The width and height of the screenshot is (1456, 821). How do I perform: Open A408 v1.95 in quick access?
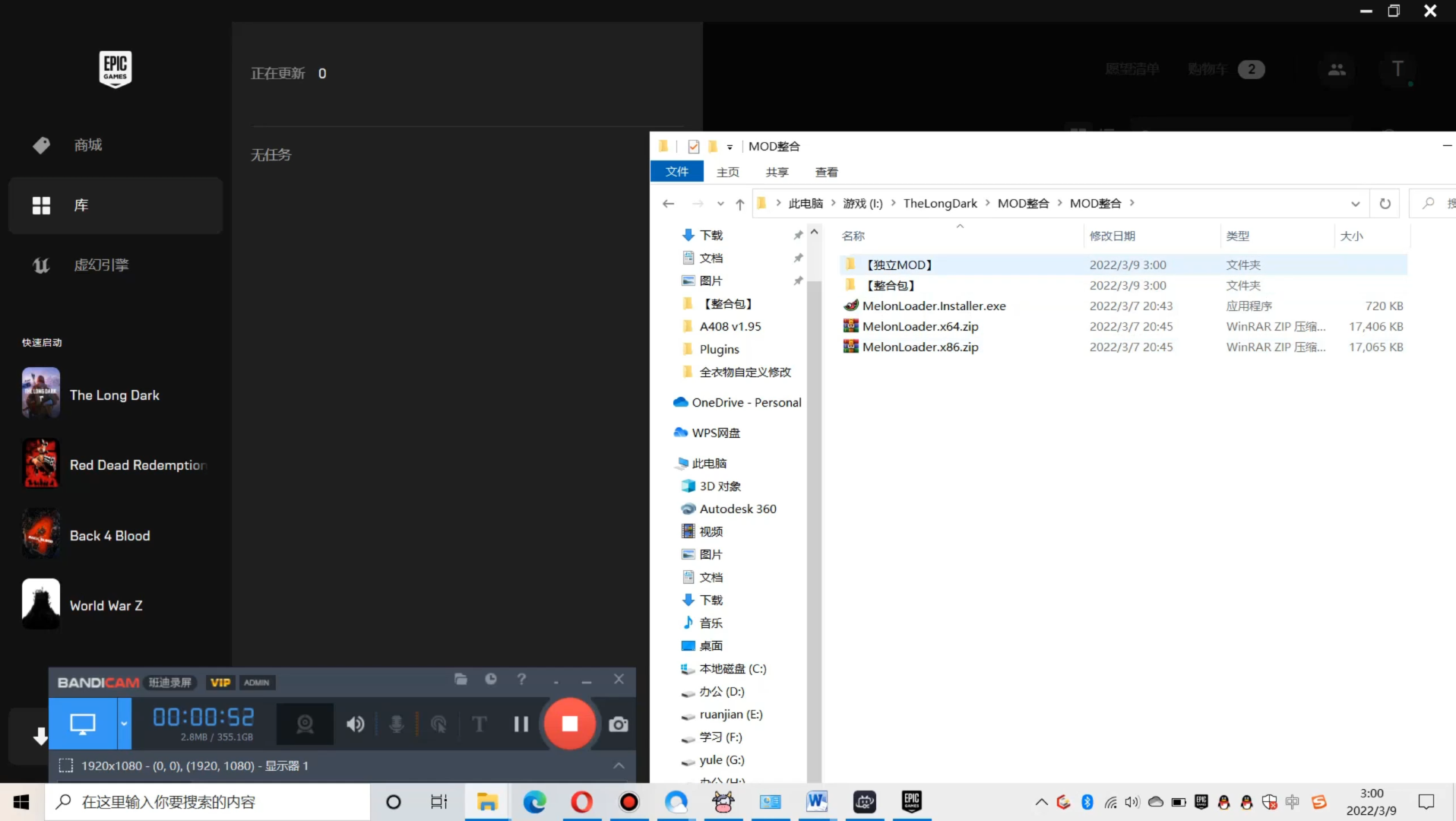point(730,326)
